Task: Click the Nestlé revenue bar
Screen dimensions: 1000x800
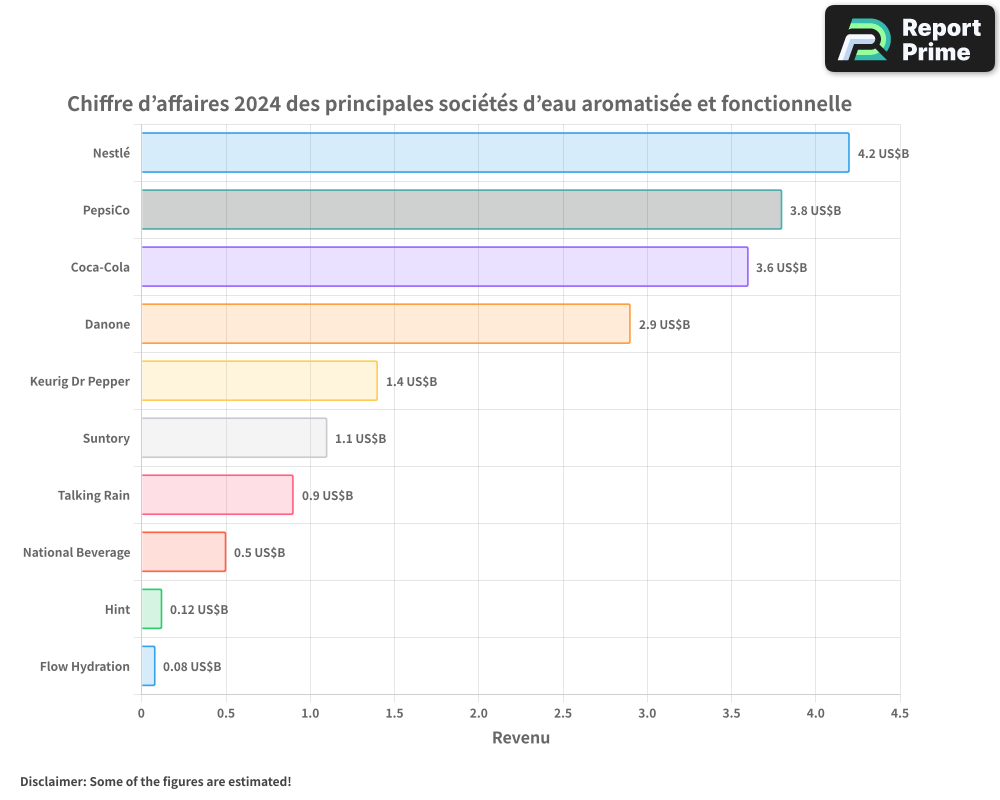Action: [x=495, y=153]
